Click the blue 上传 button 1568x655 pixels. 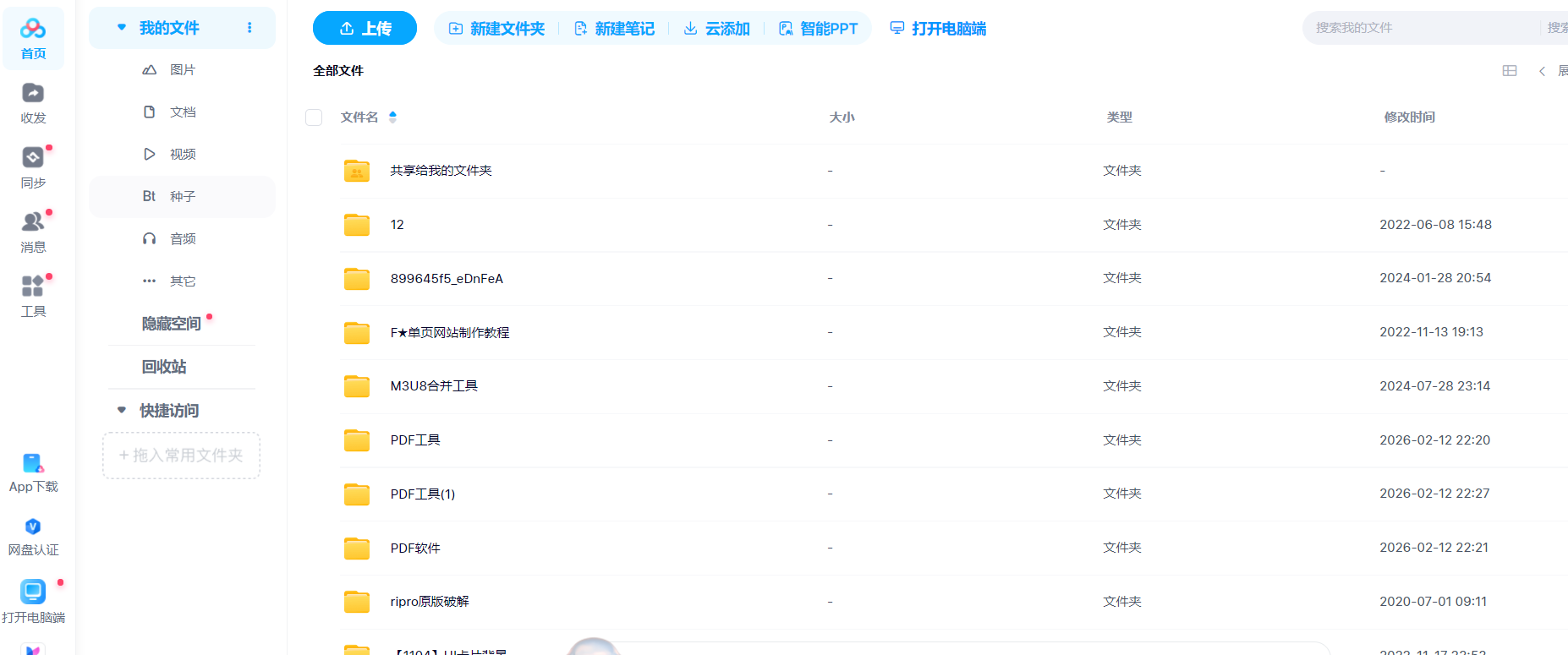(365, 29)
